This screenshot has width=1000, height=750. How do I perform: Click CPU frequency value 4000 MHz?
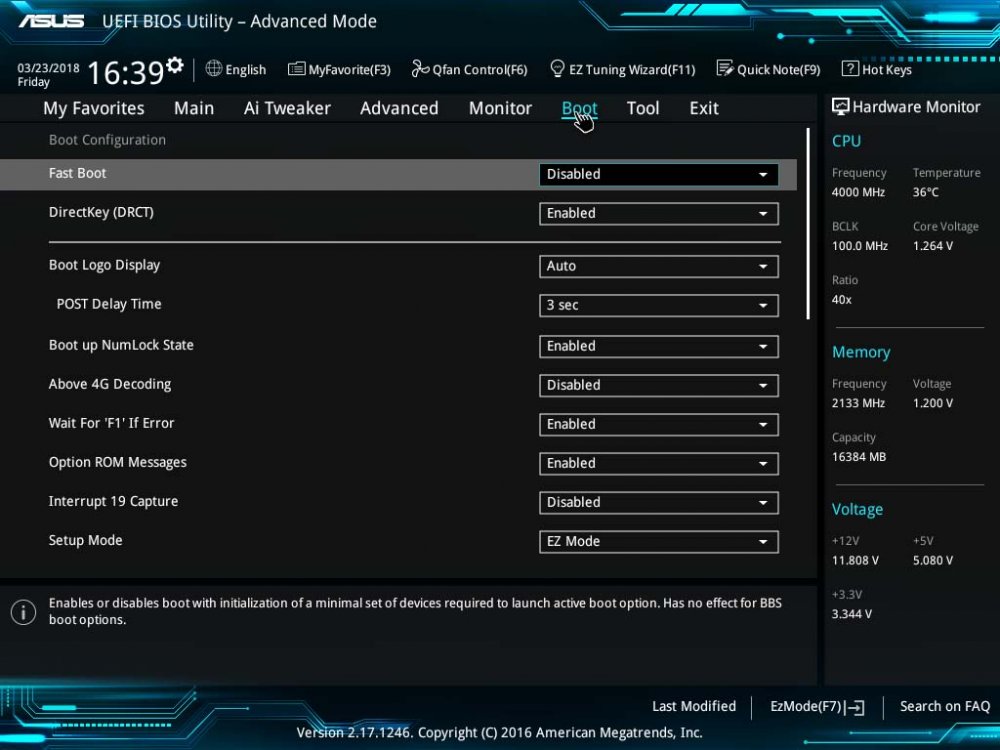(858, 192)
